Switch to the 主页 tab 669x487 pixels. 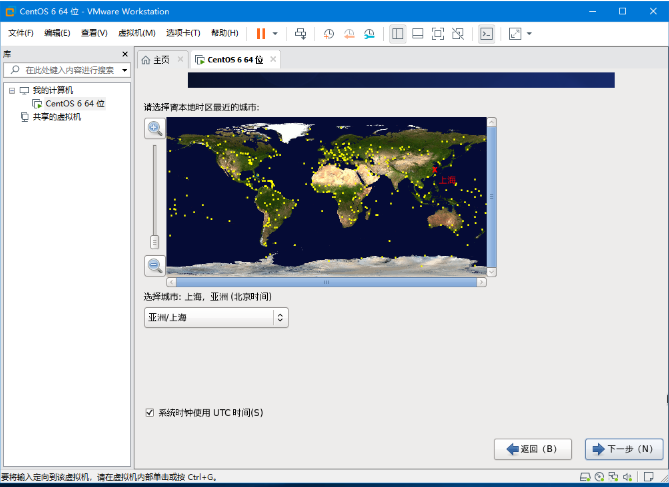[160, 60]
